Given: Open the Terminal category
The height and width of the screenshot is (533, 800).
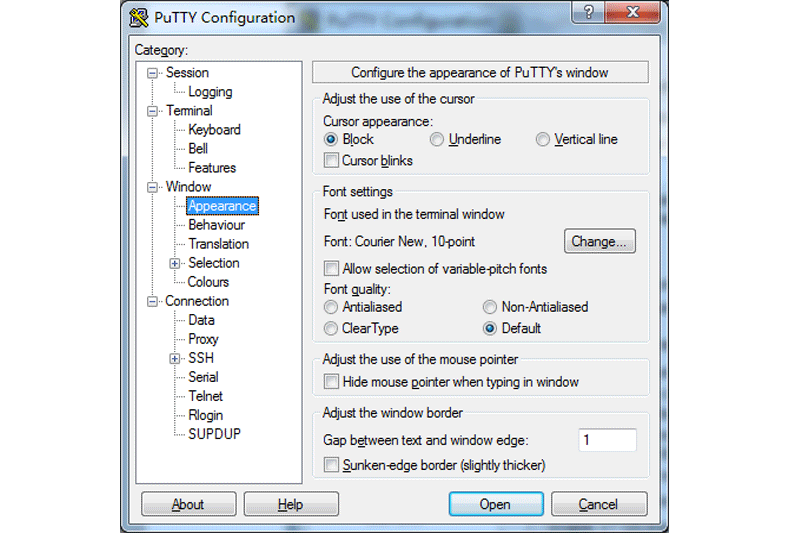Looking at the screenshot, I should (189, 111).
